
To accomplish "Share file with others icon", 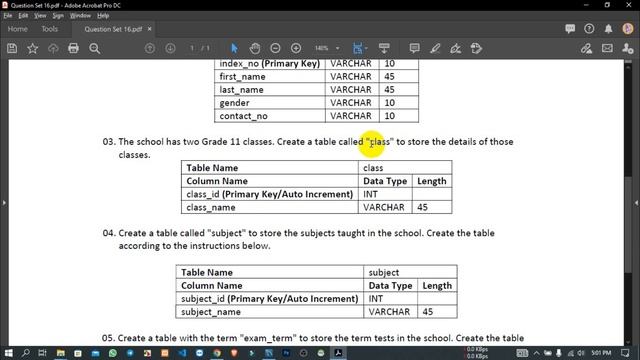I will [628, 48].
